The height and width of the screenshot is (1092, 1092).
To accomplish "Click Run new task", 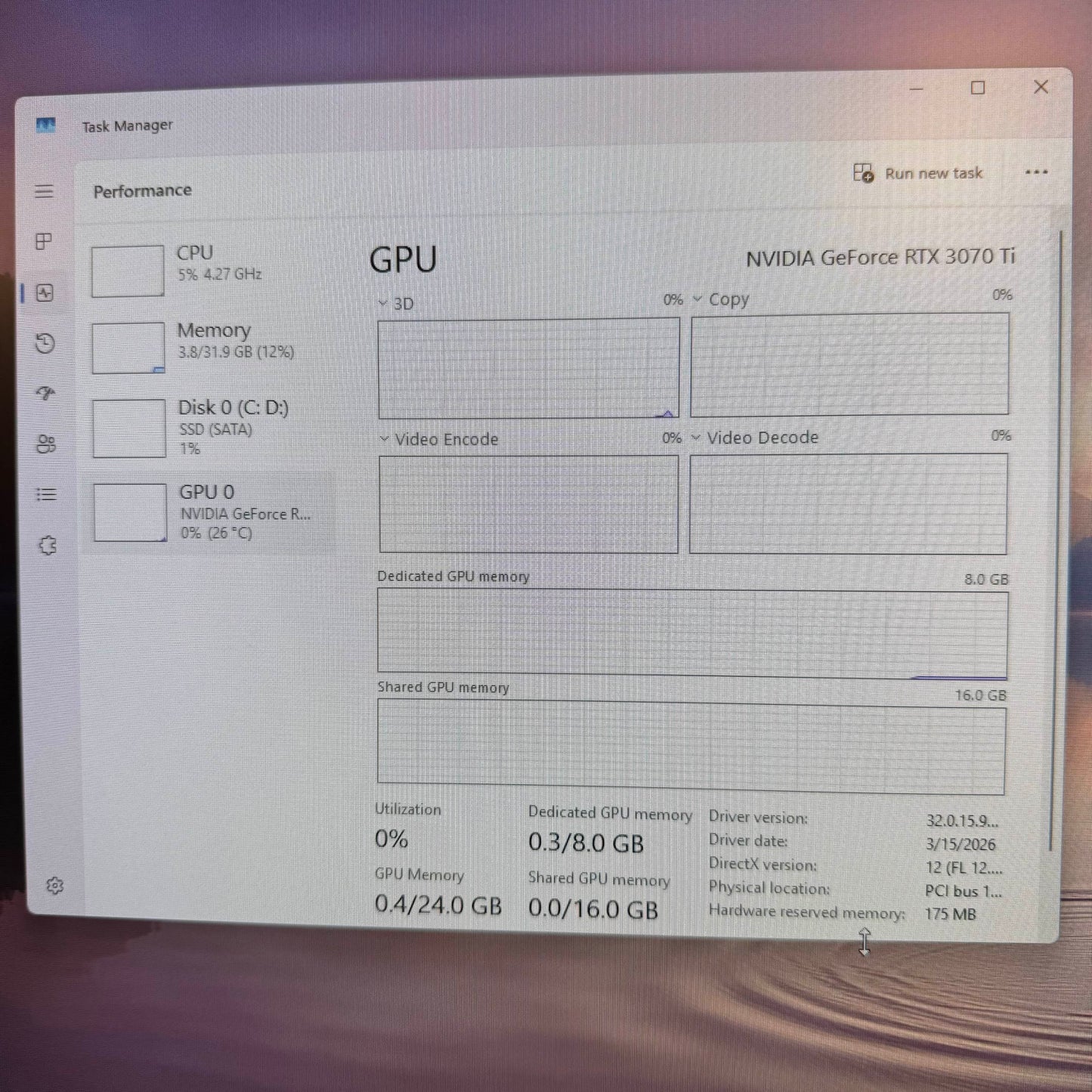I will click(917, 173).
